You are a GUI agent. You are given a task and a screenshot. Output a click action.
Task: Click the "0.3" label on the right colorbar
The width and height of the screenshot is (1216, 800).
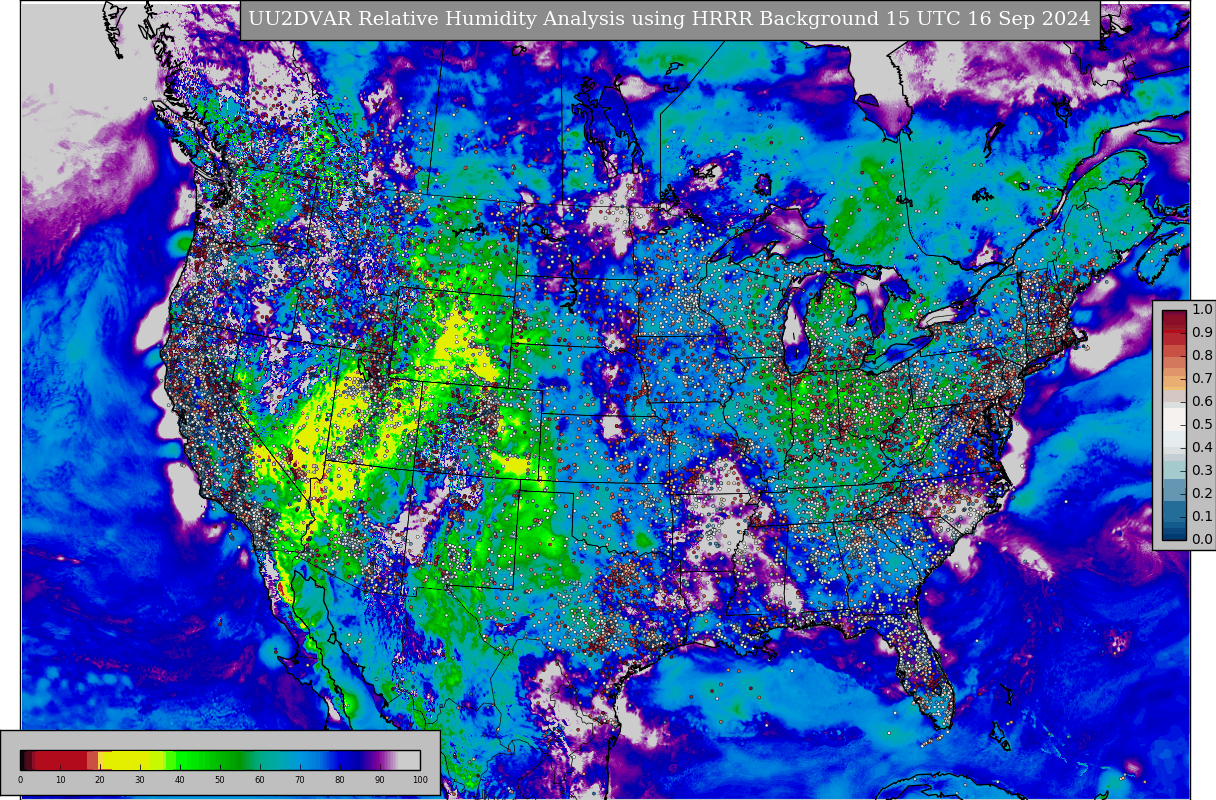[x=1202, y=470]
